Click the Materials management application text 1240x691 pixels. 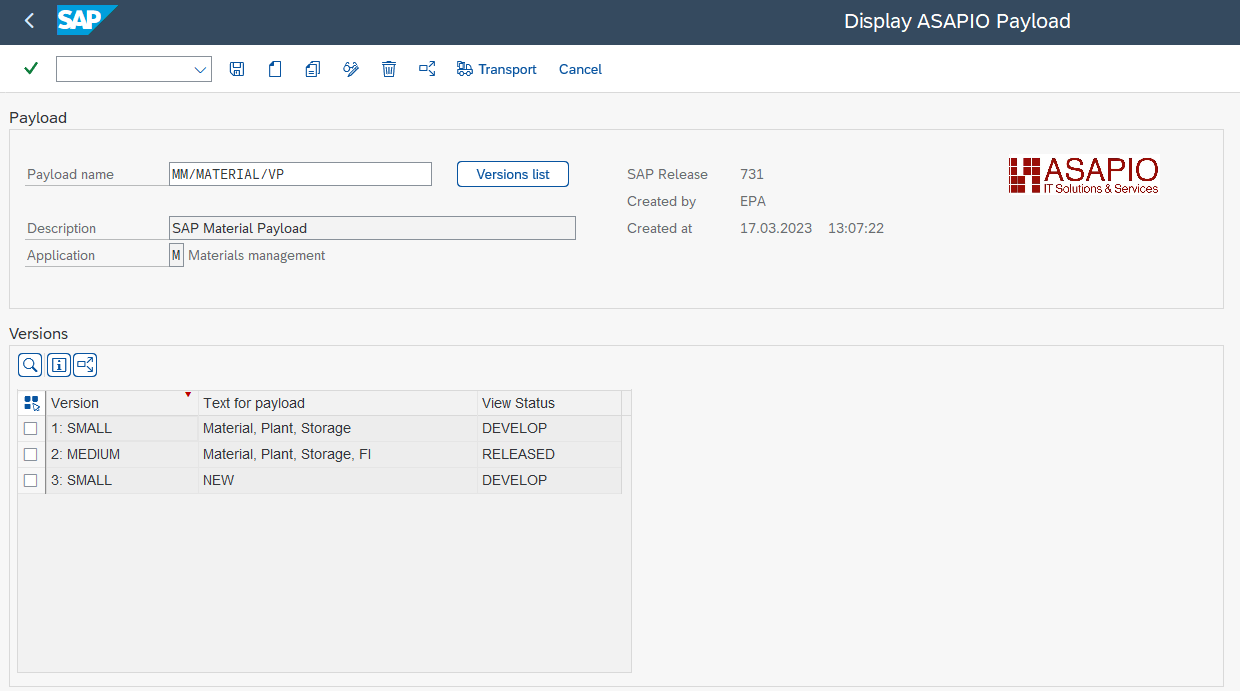[x=257, y=255]
